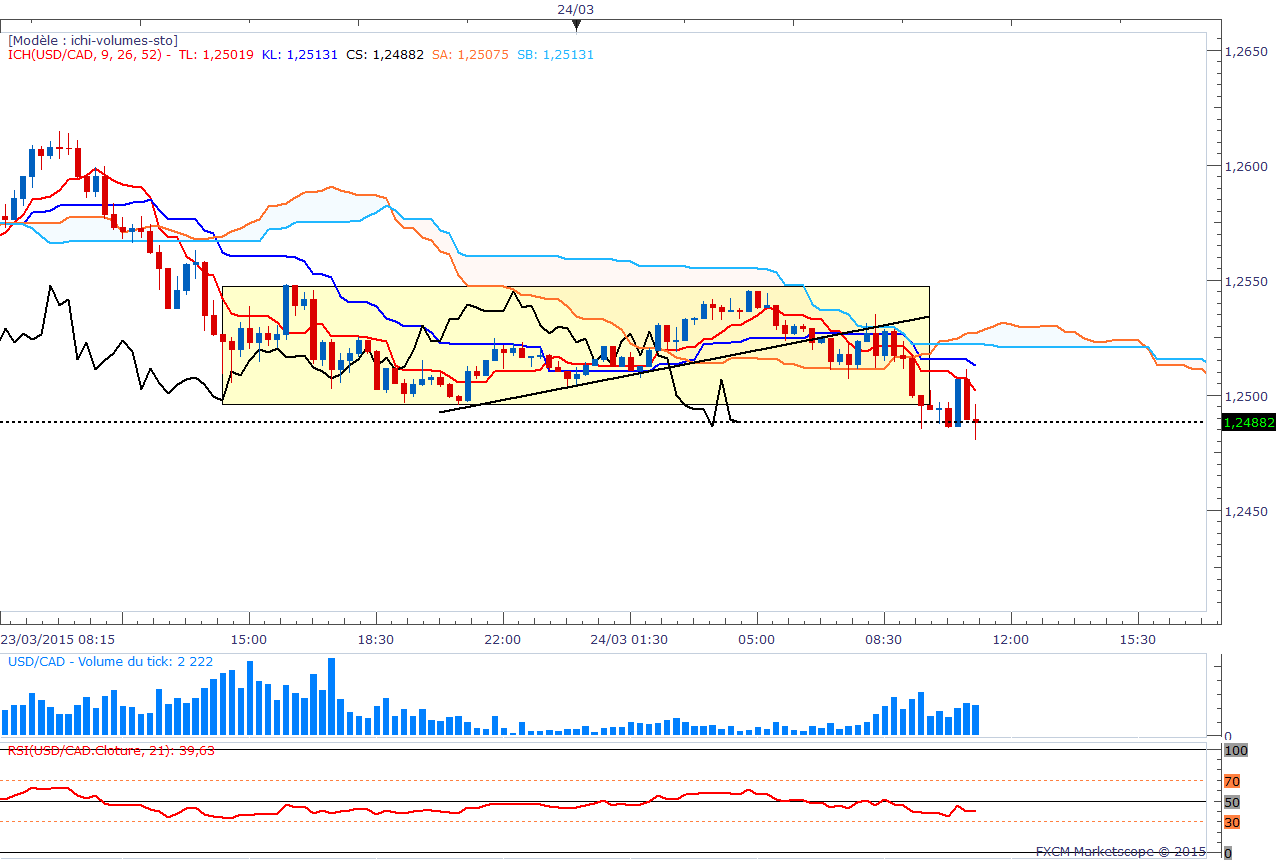The height and width of the screenshot is (860, 1279).
Task: Click the 18:30 time axis label
Action: tap(375, 638)
